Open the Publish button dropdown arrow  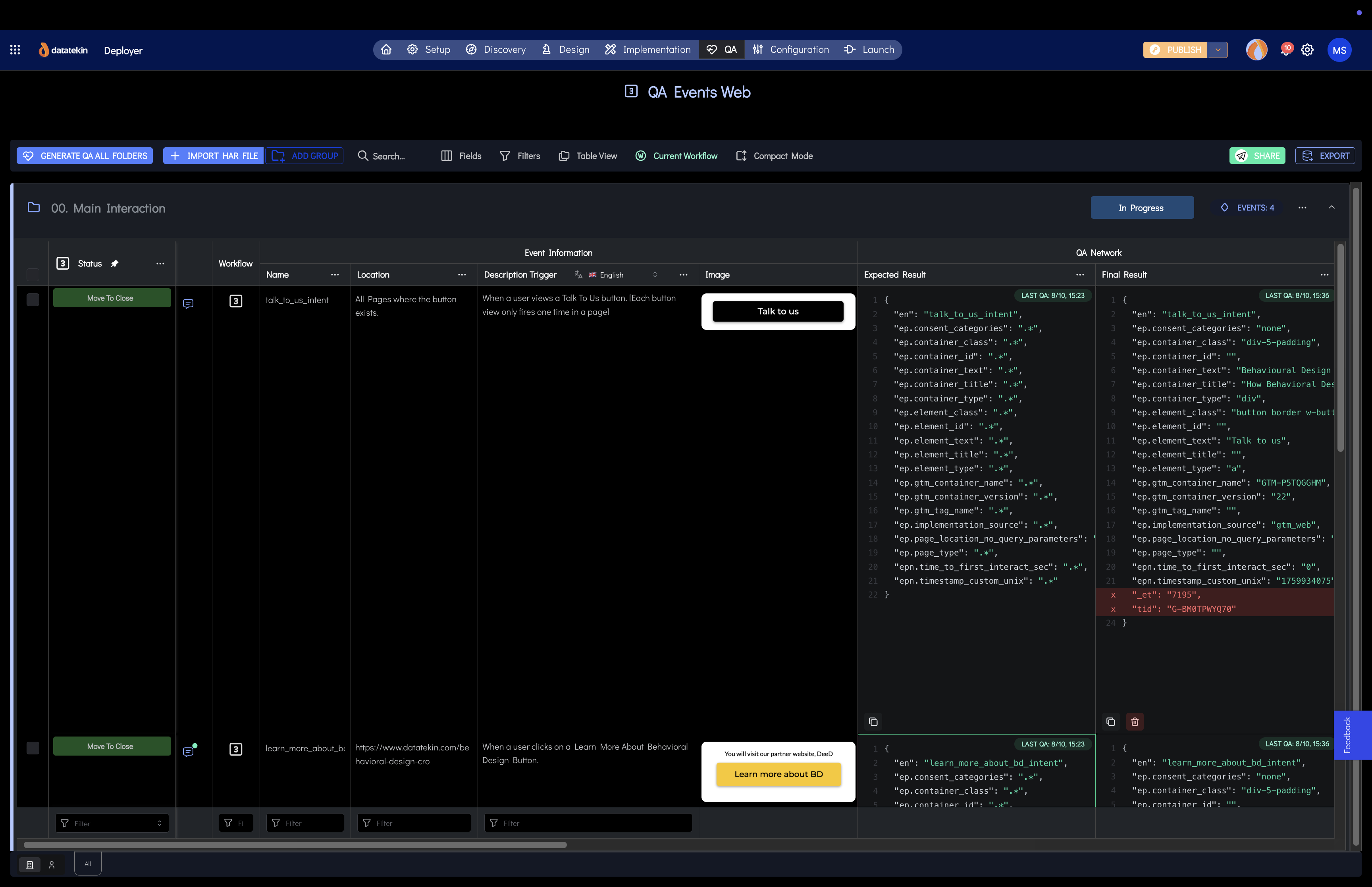1218,50
